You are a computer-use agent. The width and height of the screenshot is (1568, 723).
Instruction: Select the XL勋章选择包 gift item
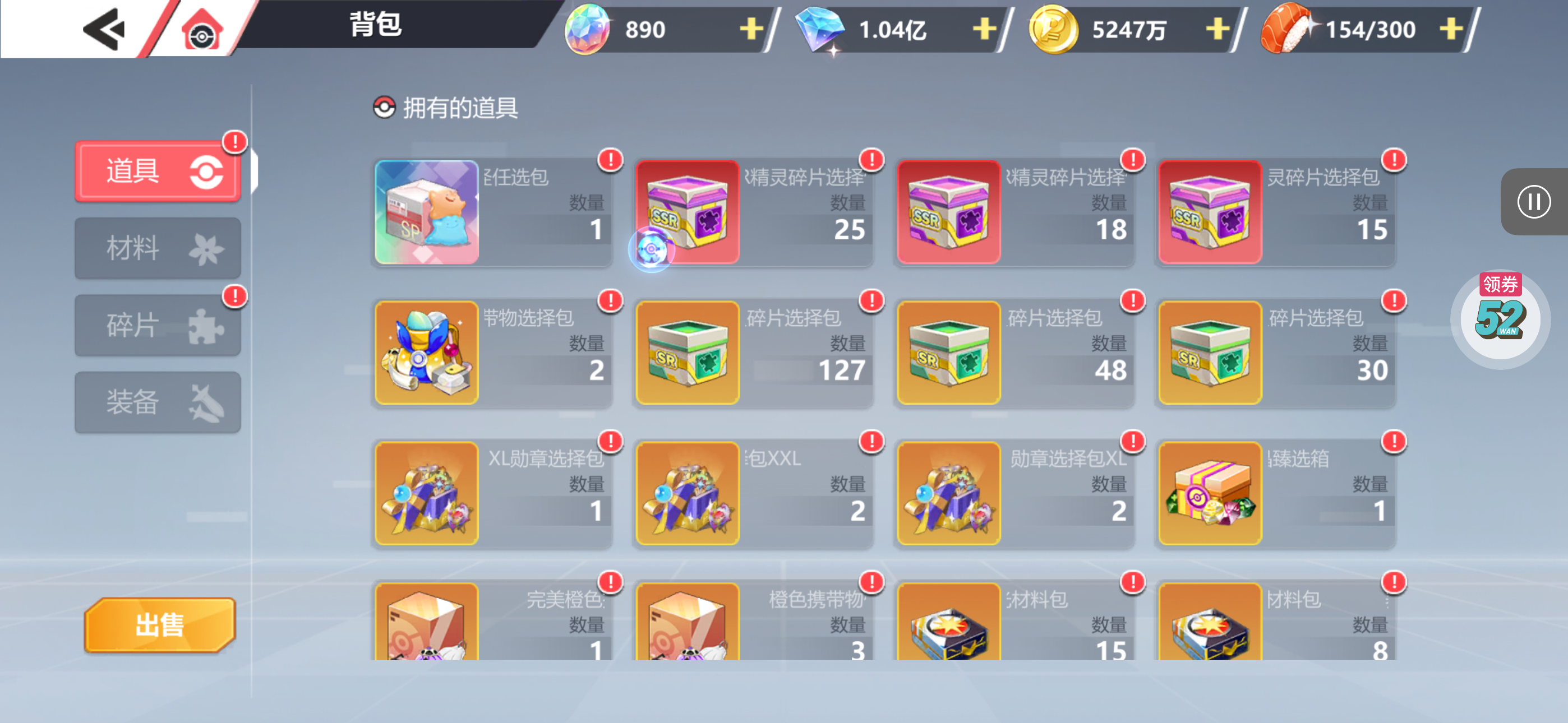pyautogui.click(x=492, y=494)
